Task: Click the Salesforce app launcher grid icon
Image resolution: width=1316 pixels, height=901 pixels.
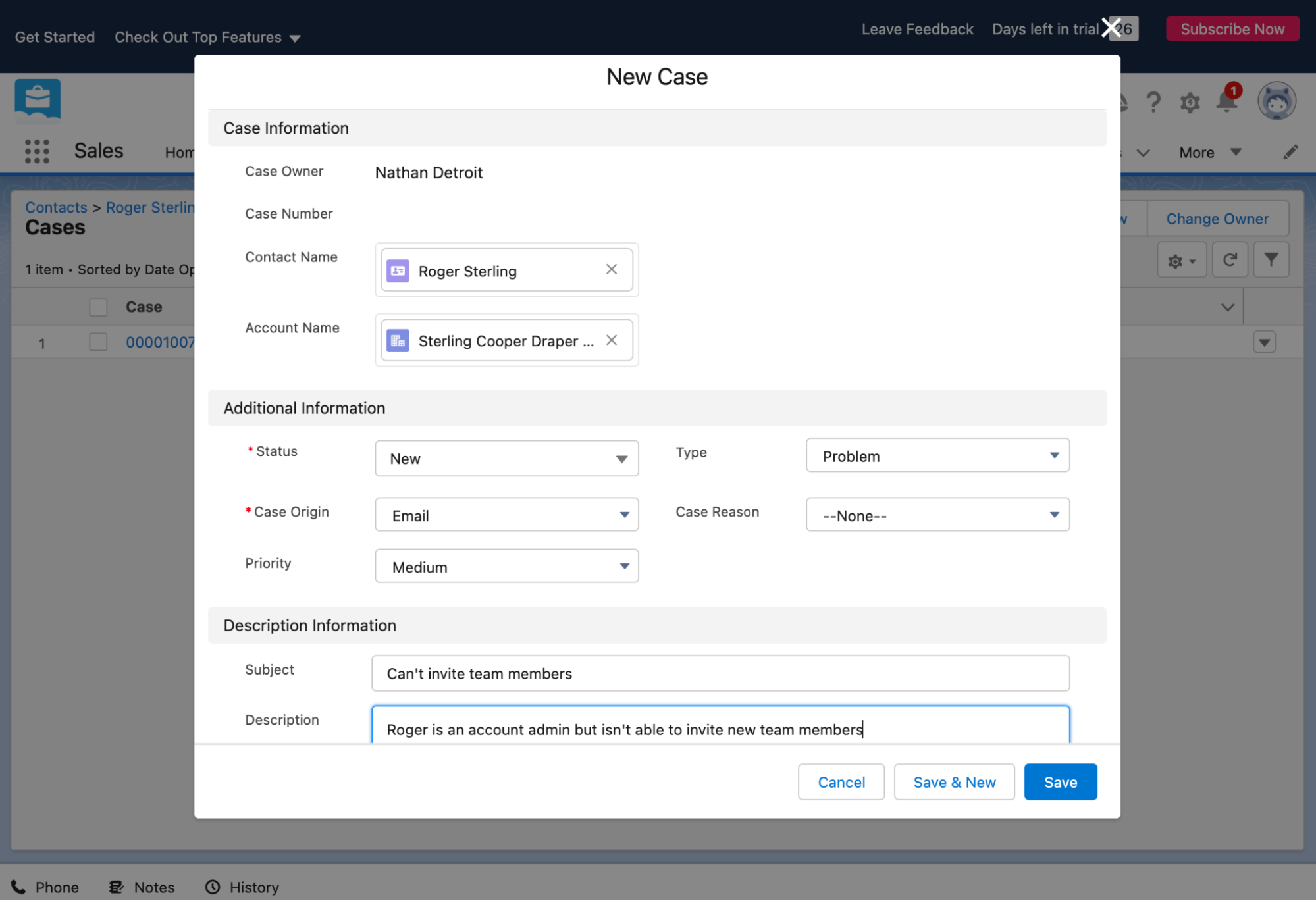Action: tap(38, 151)
